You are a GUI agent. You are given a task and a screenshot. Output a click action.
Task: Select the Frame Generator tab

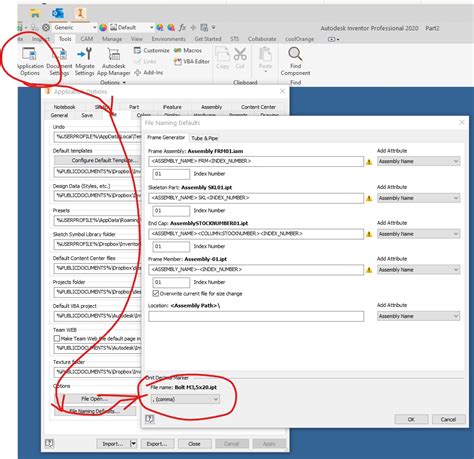pos(166,137)
